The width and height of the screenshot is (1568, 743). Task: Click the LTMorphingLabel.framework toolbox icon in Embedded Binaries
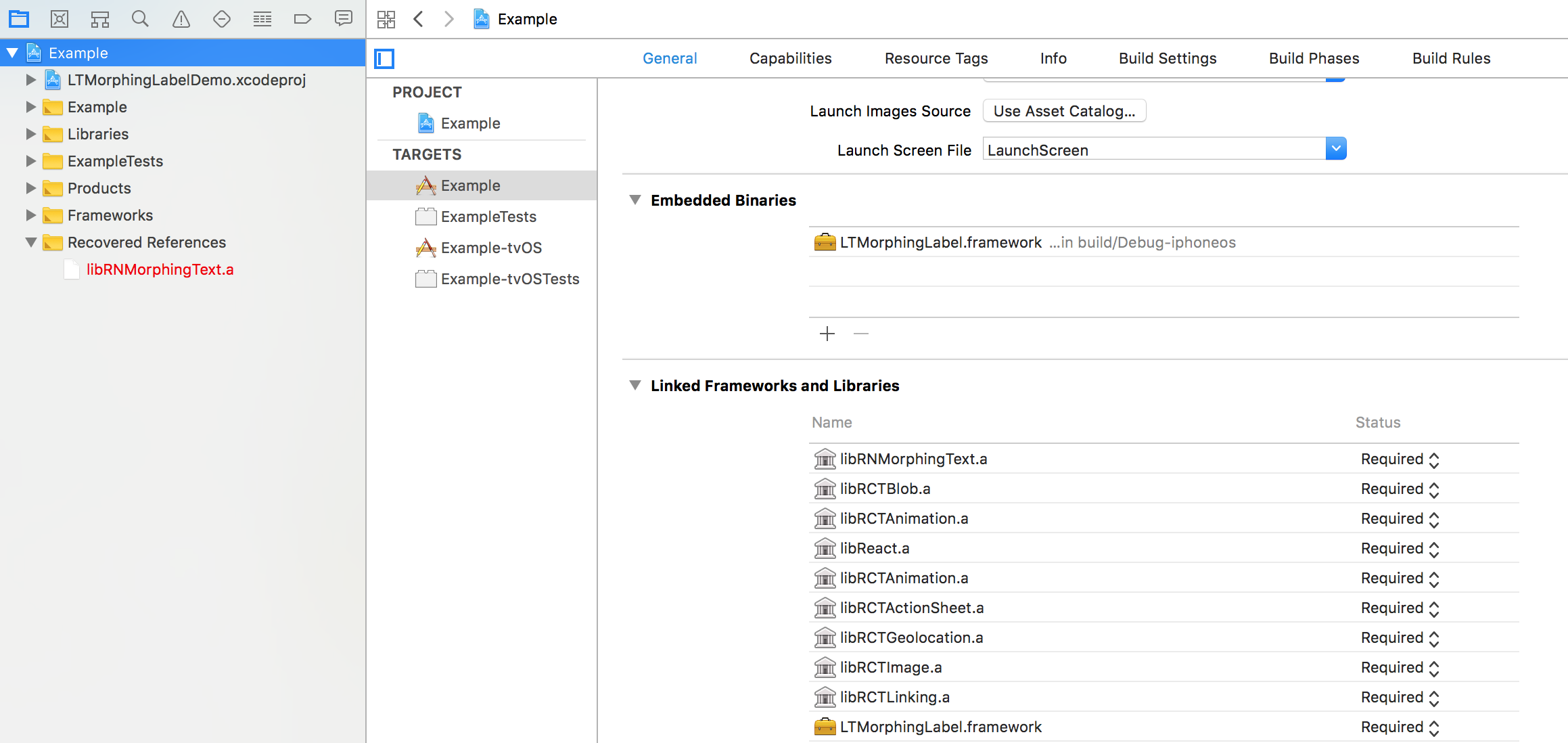(x=825, y=242)
